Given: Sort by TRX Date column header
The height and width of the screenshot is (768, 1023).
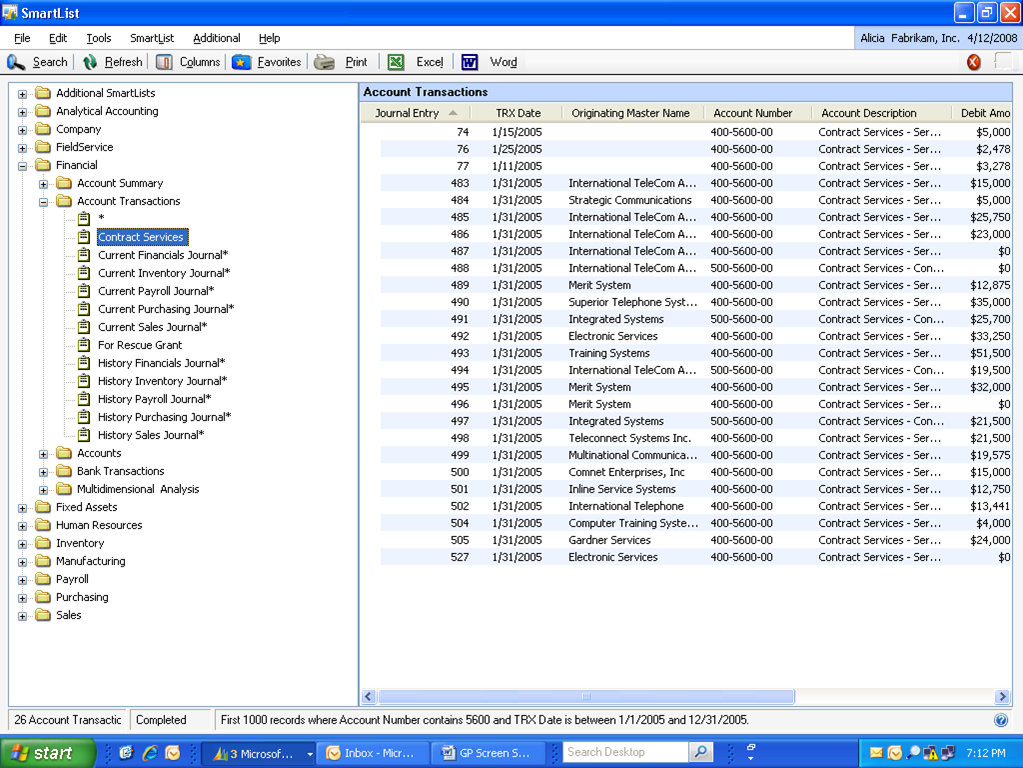Looking at the screenshot, I should coord(517,113).
